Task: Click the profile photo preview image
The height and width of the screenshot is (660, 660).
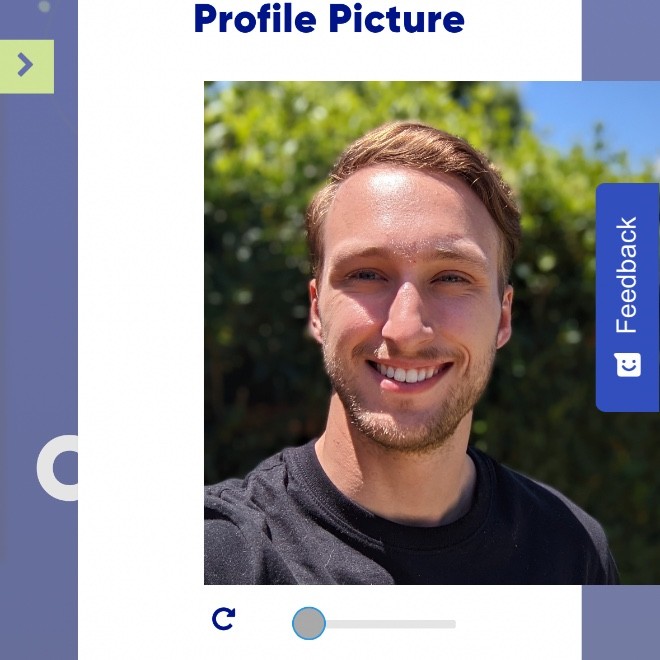Action: (x=432, y=333)
